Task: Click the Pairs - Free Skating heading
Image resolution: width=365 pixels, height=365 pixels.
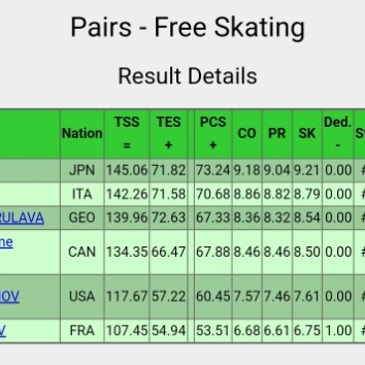Action: [x=188, y=27]
